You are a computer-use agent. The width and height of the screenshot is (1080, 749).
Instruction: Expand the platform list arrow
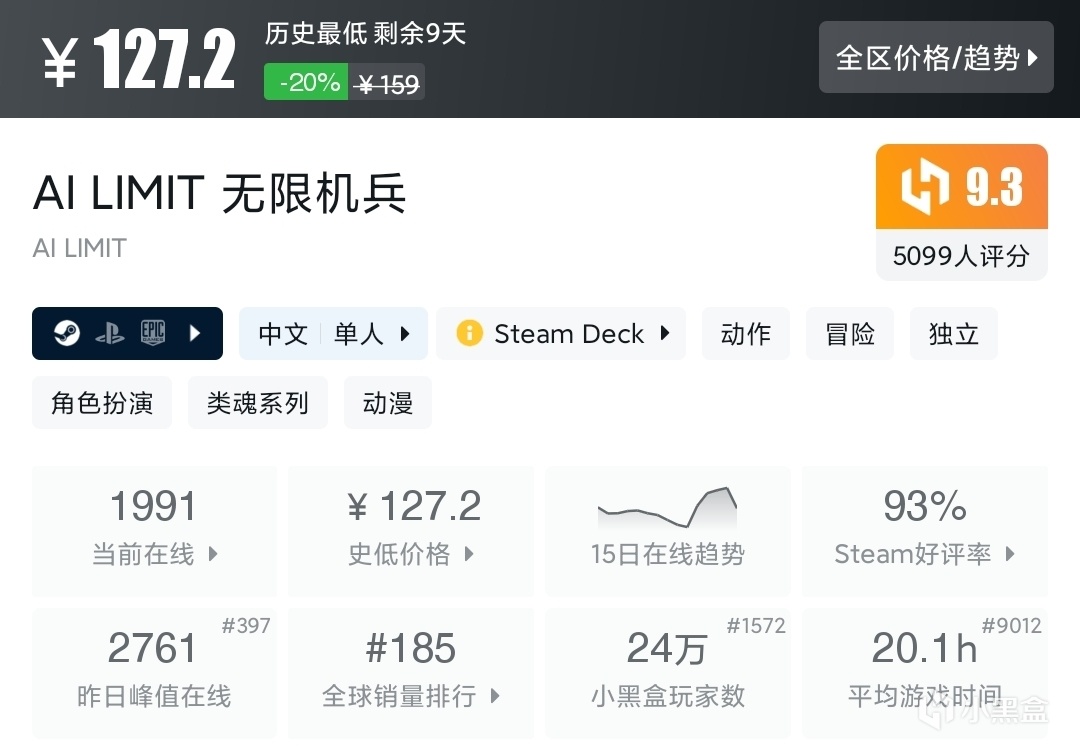(196, 333)
